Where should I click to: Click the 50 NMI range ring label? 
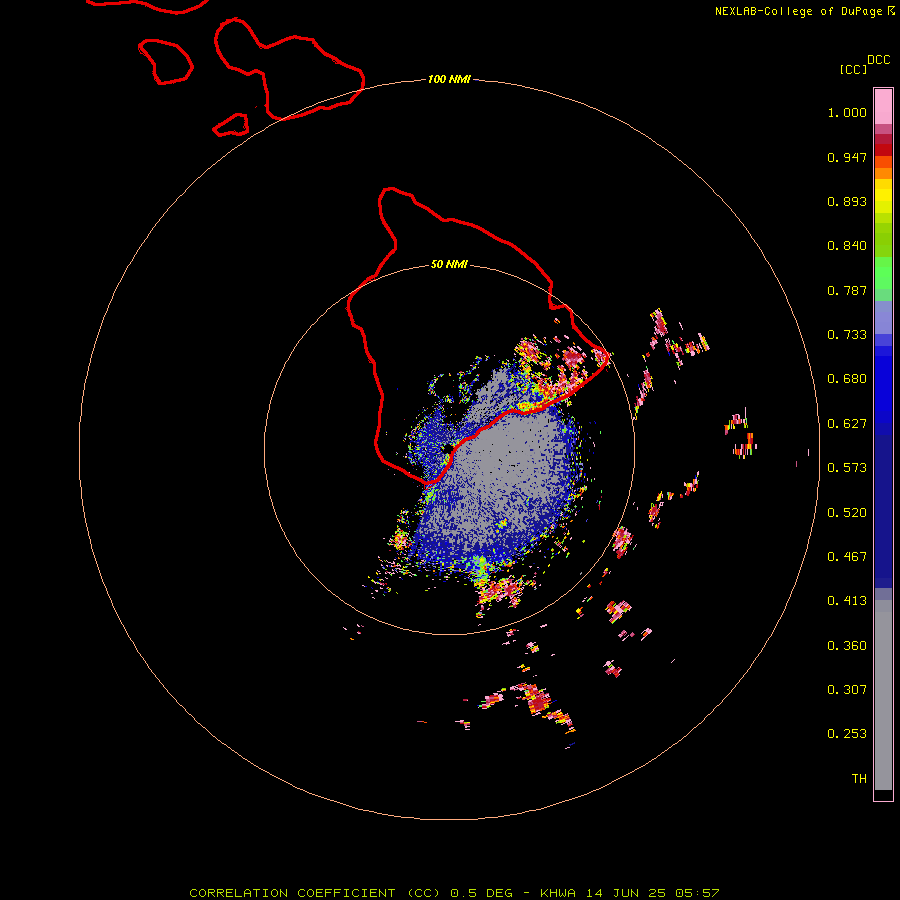[x=449, y=265]
